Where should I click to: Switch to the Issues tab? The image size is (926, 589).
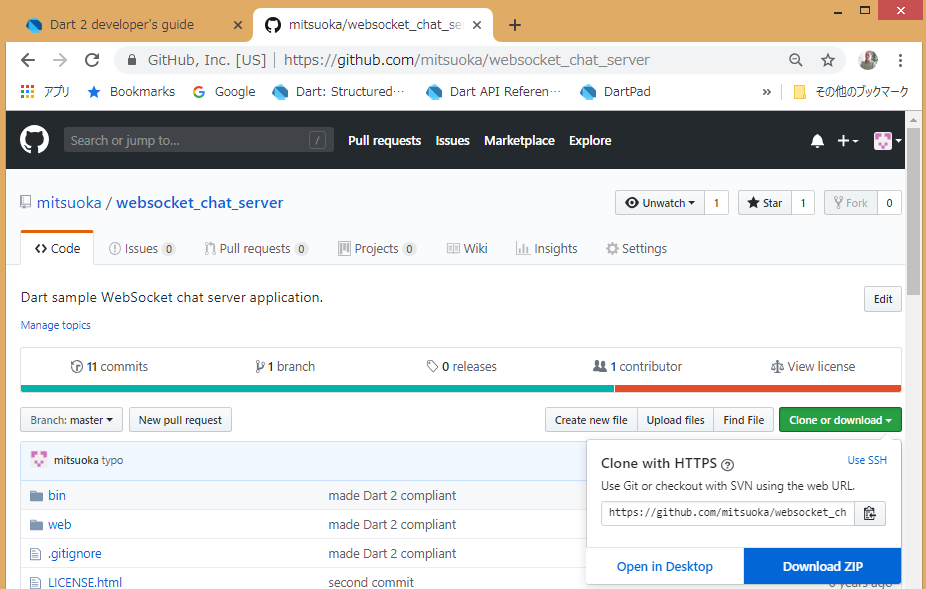tap(142, 249)
